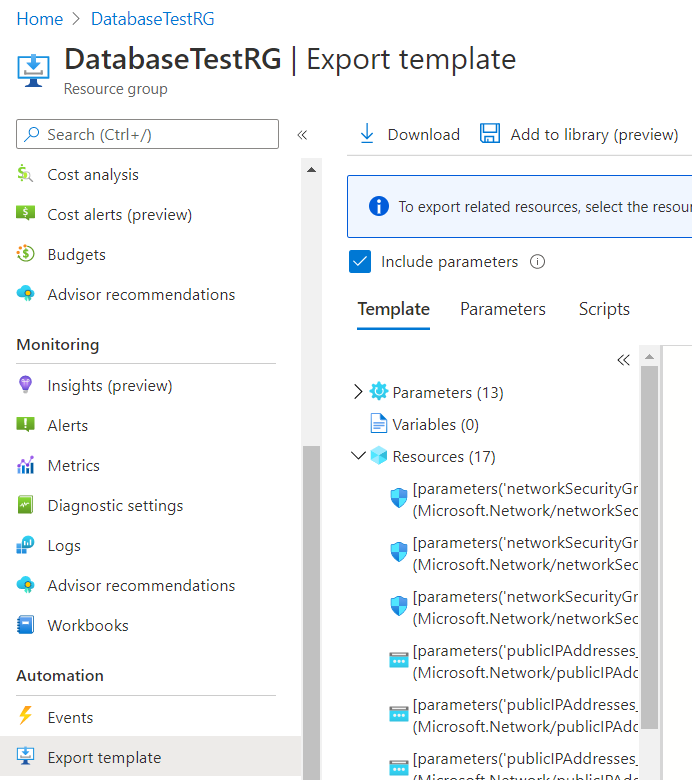
Task: Click the Workbooks icon
Action: click(x=25, y=624)
